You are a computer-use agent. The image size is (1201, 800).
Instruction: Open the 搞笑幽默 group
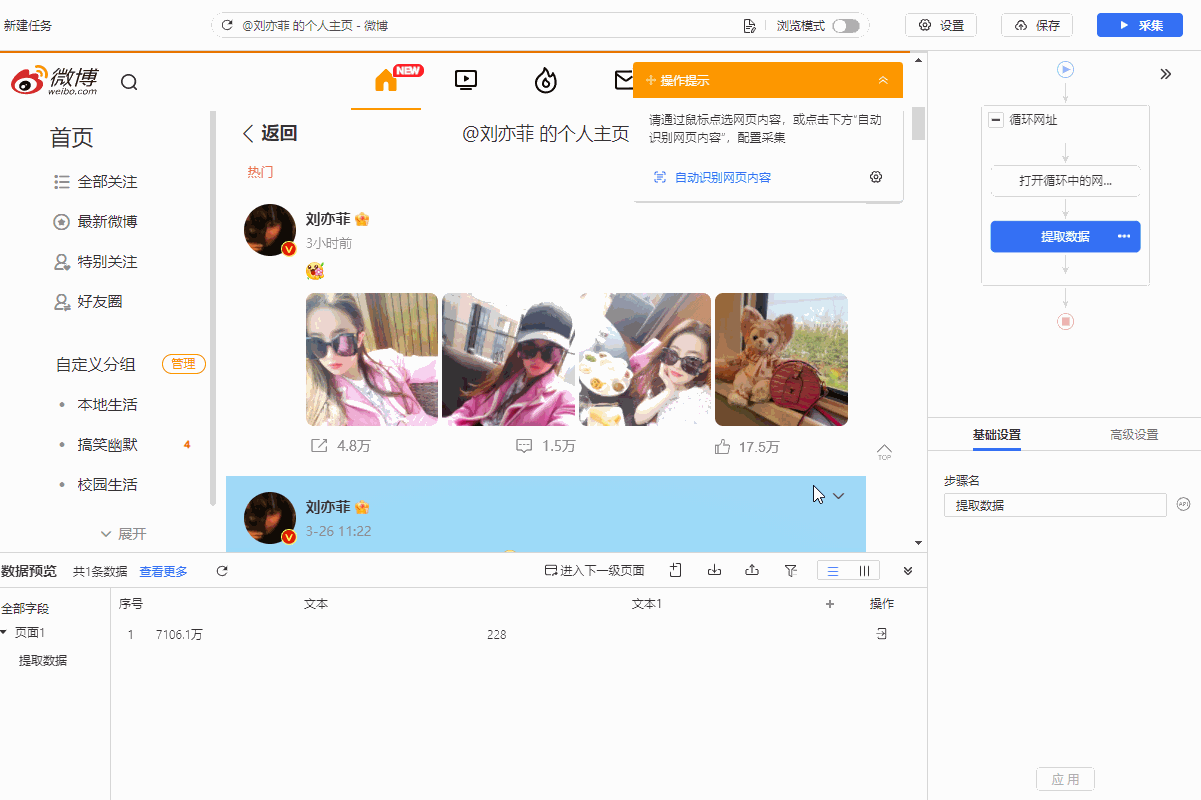[x=107, y=445]
